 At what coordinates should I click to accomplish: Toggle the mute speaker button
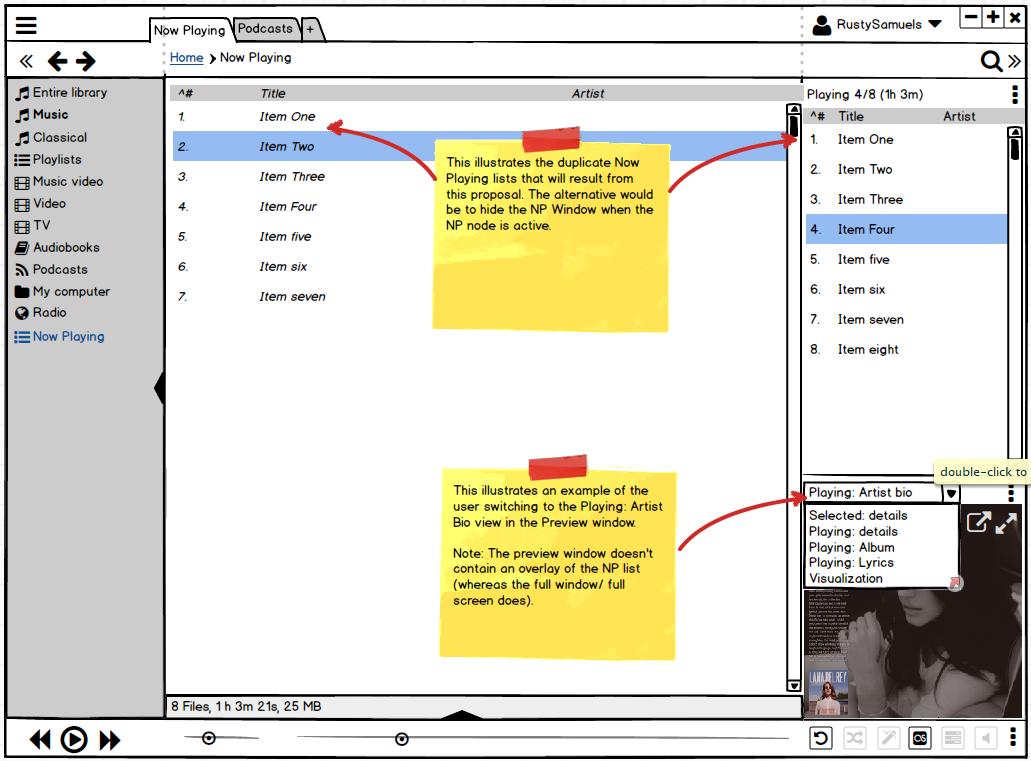pos(986,739)
